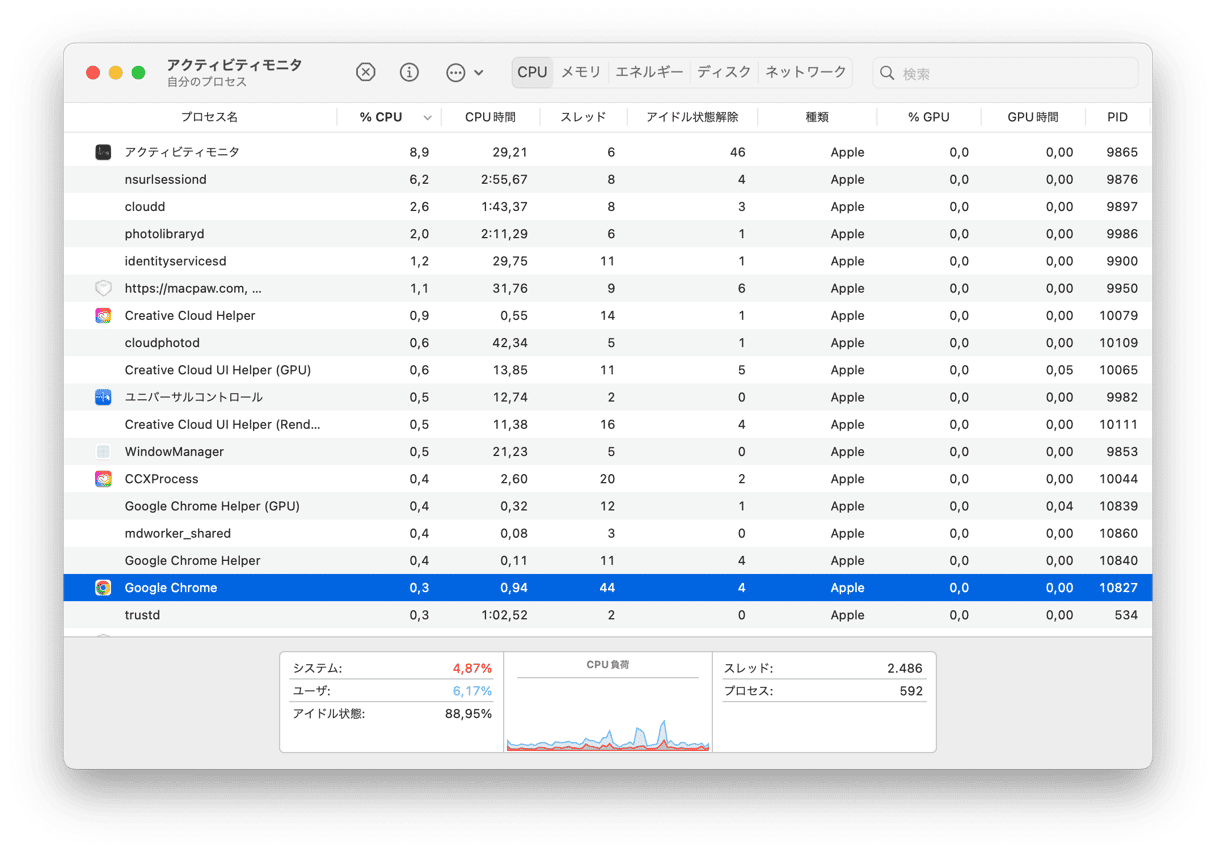This screenshot has height=853, width=1216.
Task: Click the red close window button
Action: 93,72
